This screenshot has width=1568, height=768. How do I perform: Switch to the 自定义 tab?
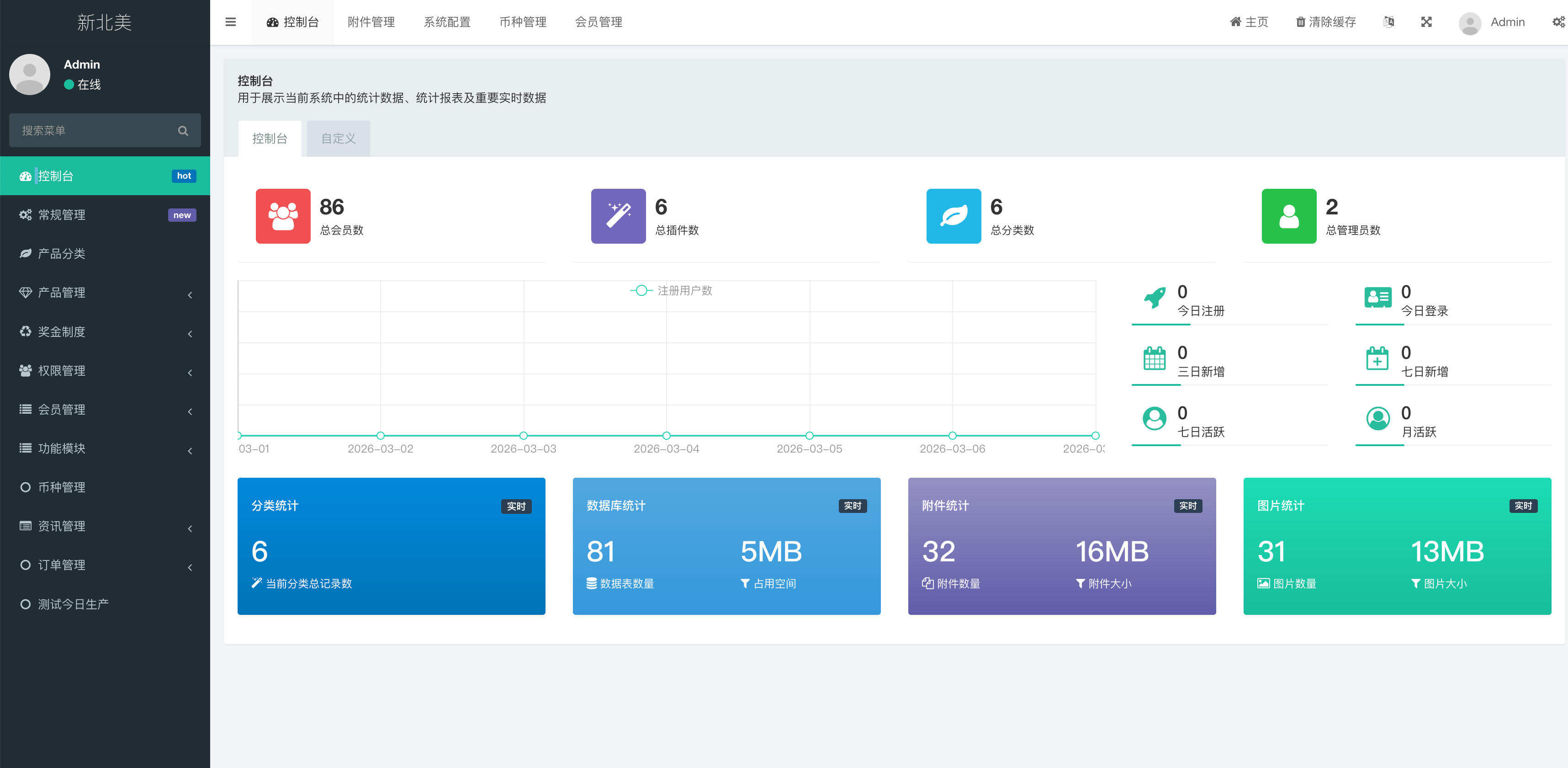pos(339,139)
